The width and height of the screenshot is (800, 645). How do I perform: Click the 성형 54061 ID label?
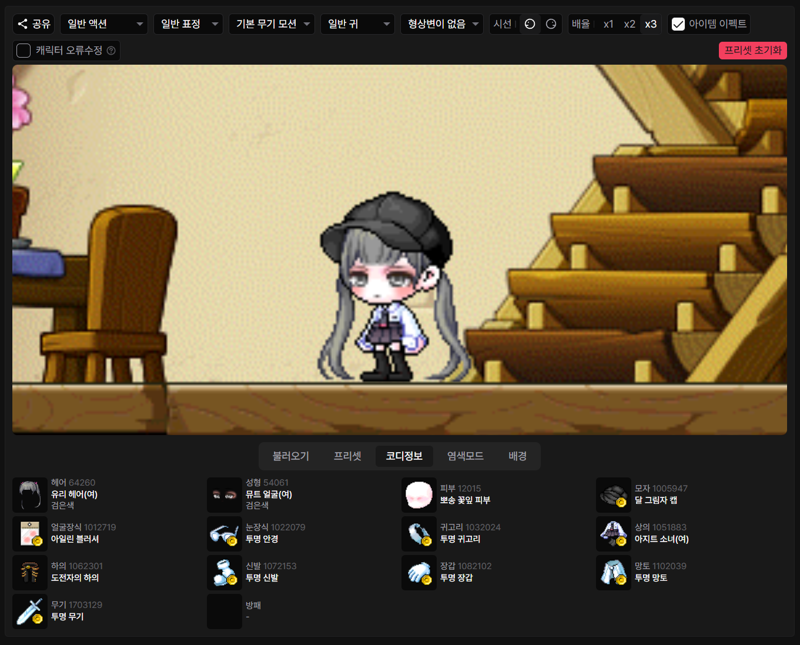(x=267, y=482)
